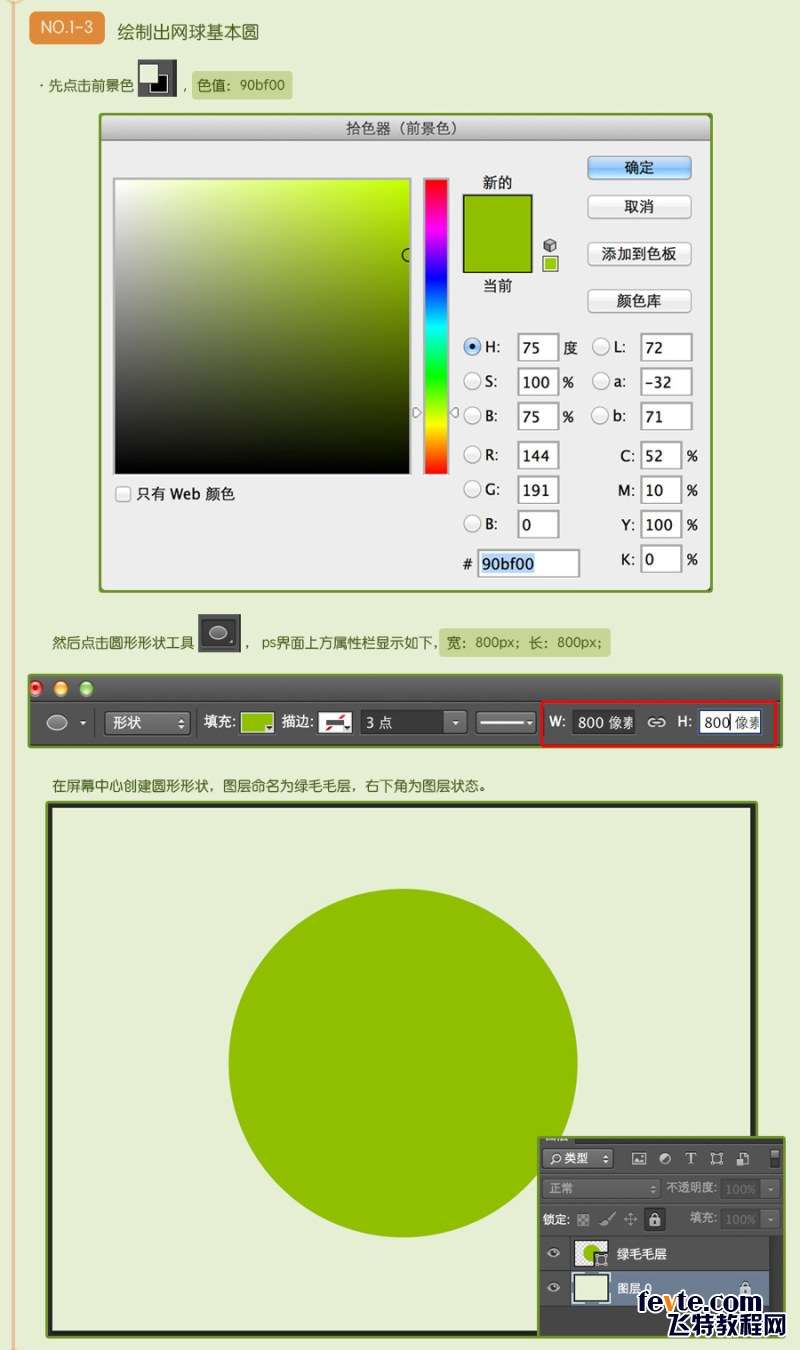Click the rainbow hue slider strip
Screen dimensions: 800x1350
click(x=436, y=326)
